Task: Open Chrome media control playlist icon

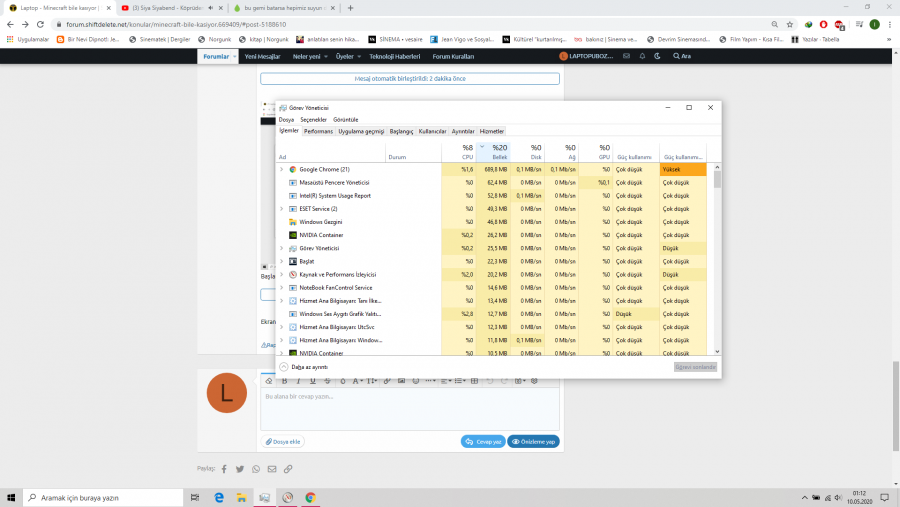Action: [x=859, y=24]
